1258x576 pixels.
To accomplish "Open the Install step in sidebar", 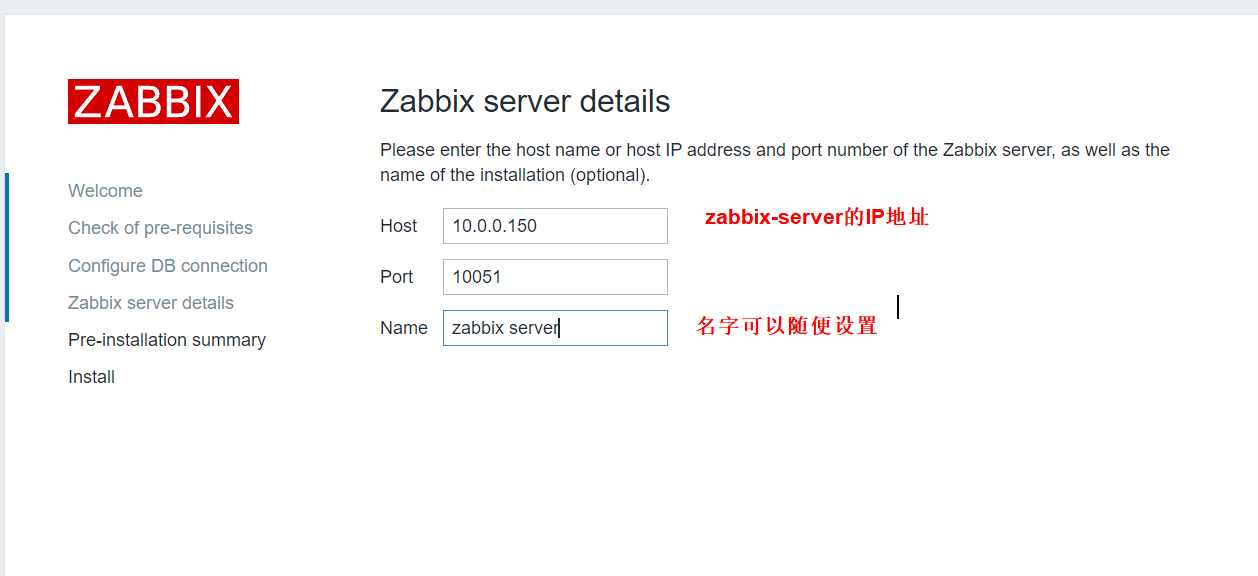I will pos(91,377).
